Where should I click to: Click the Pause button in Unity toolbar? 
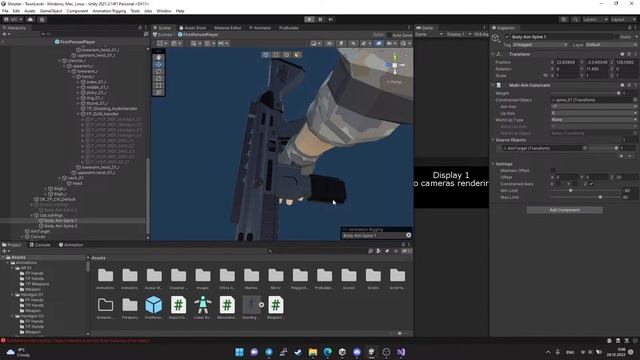(320, 19)
